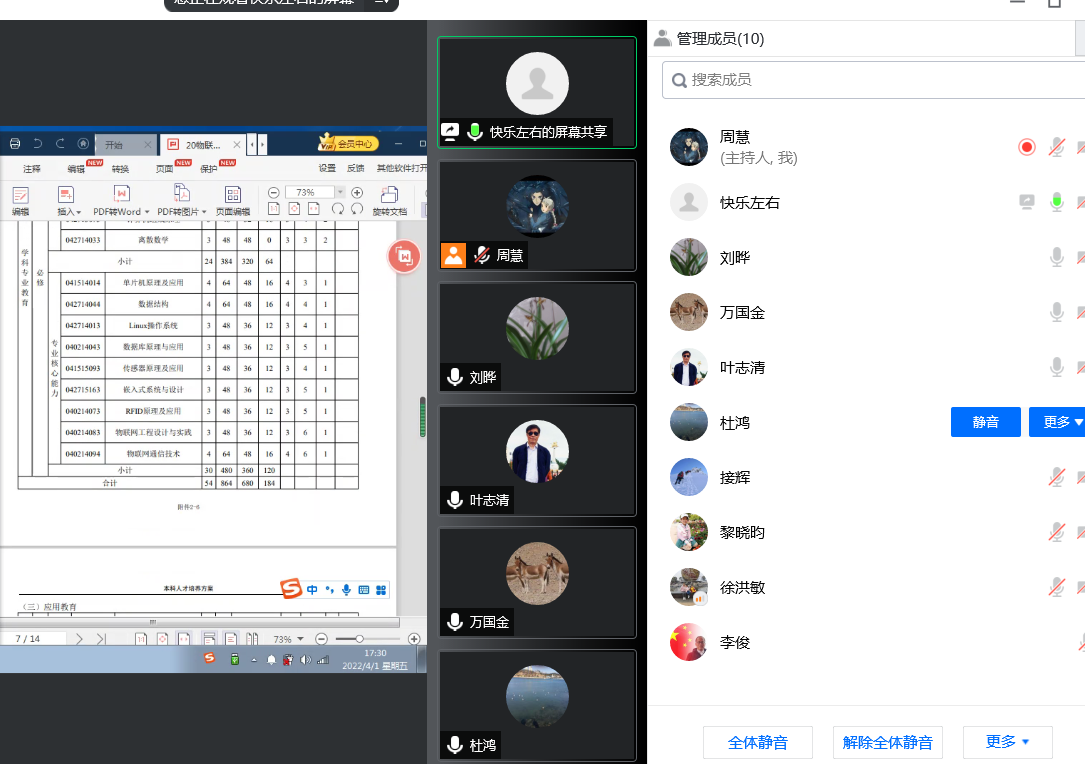Click redo arrow in shared PDF window
Viewport: 1085px width, 764px height.
pyautogui.click(x=60, y=144)
